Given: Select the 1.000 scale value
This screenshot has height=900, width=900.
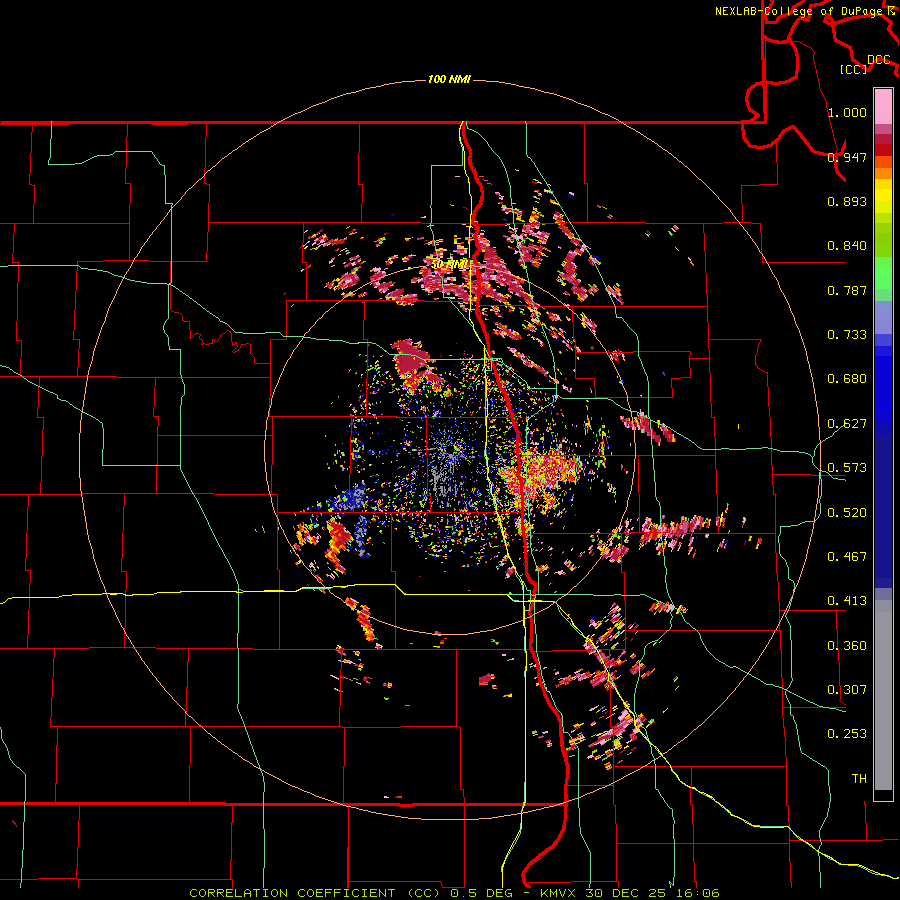Looking at the screenshot, I should point(847,112).
